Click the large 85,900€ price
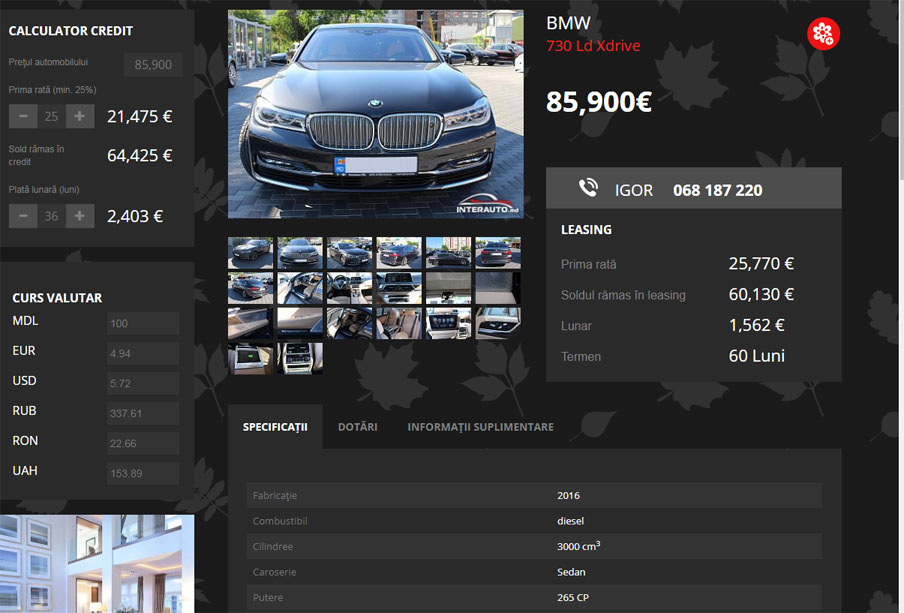Screen dimensions: 904x613 [599, 102]
